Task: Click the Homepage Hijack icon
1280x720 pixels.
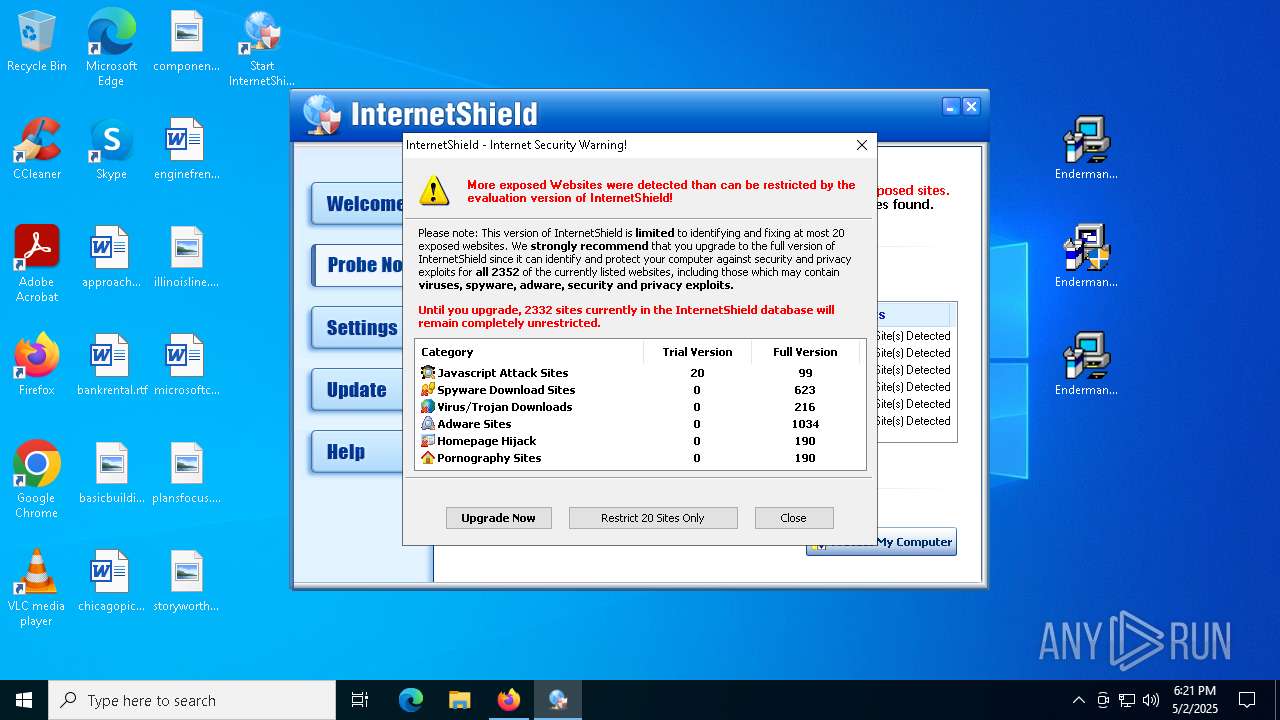Action: click(x=428, y=441)
